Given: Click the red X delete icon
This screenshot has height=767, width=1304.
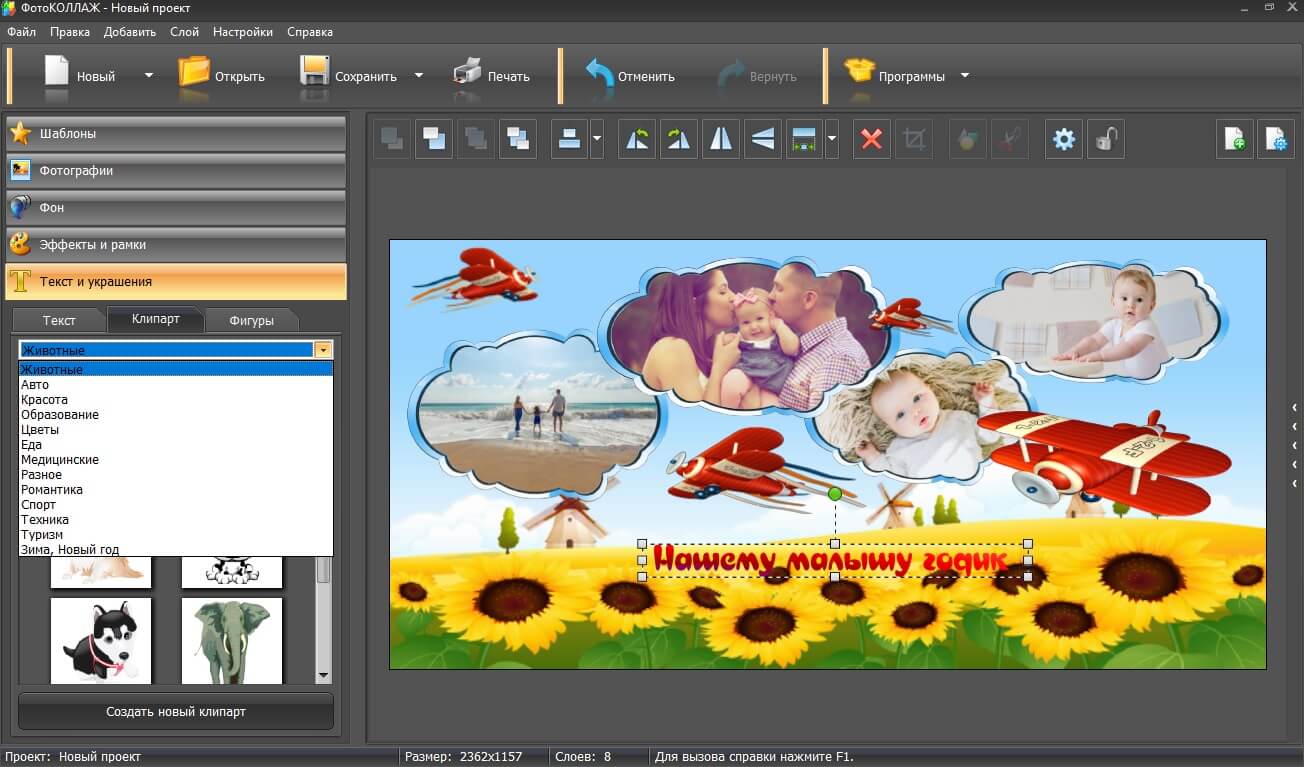Looking at the screenshot, I should point(871,140).
